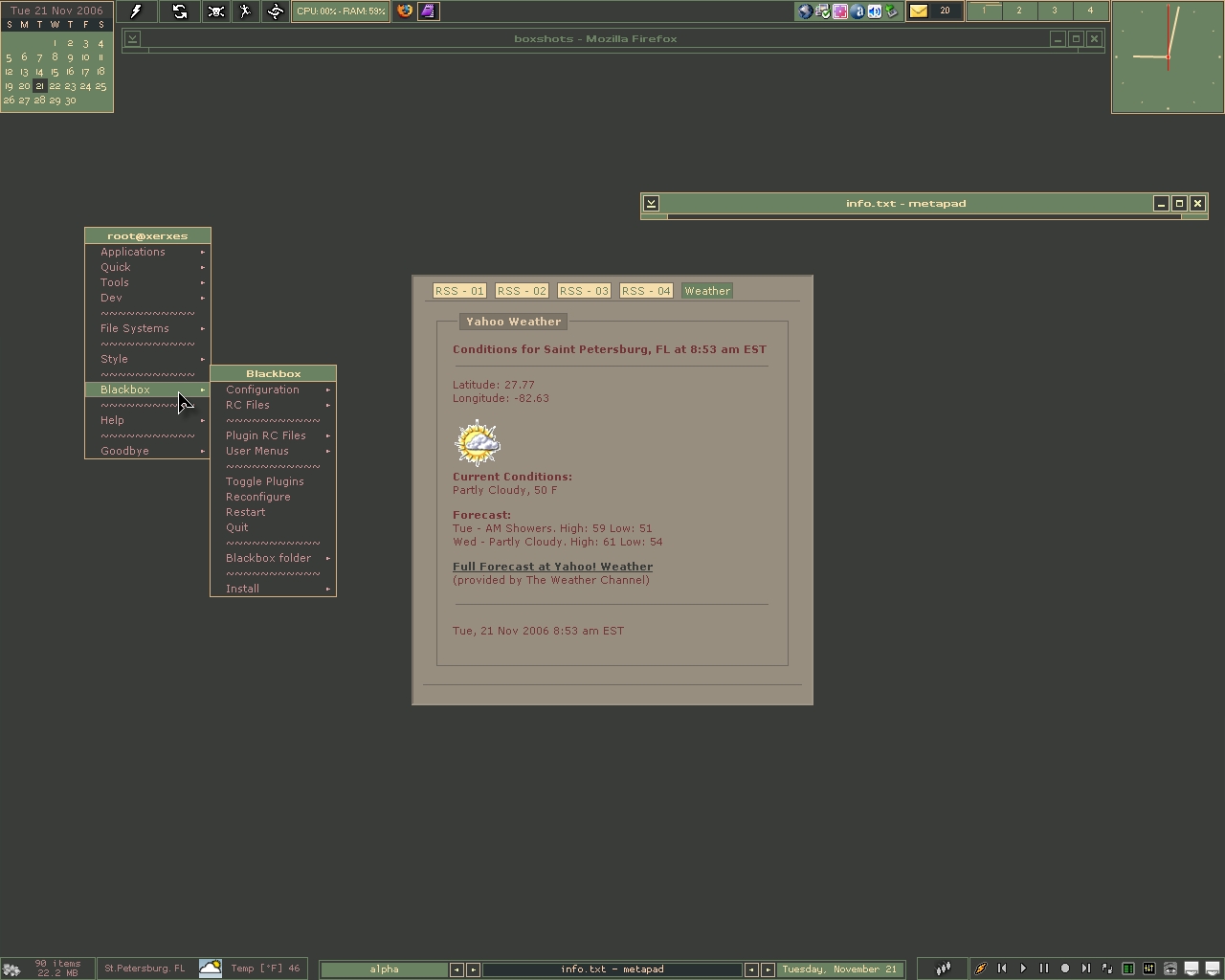Click the monitor with checkmark tray icon
Screen dimensions: 1225x980
(823, 11)
